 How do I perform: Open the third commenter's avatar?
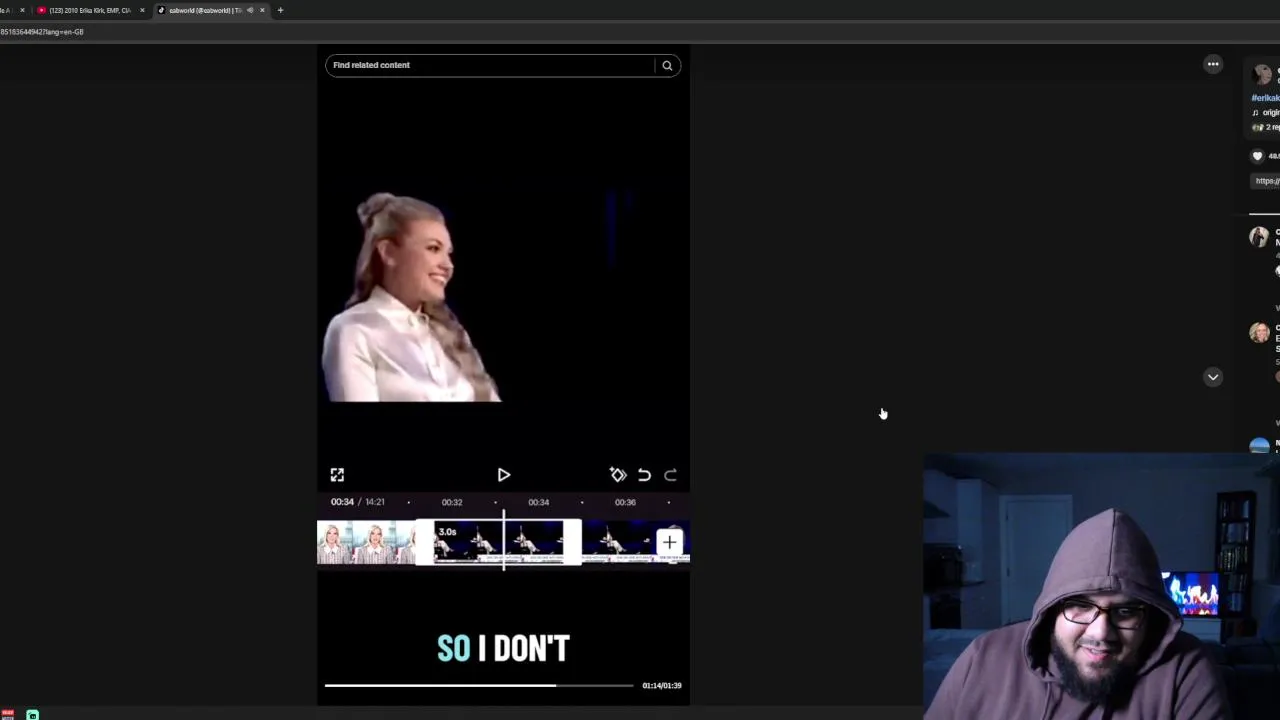click(x=1259, y=446)
